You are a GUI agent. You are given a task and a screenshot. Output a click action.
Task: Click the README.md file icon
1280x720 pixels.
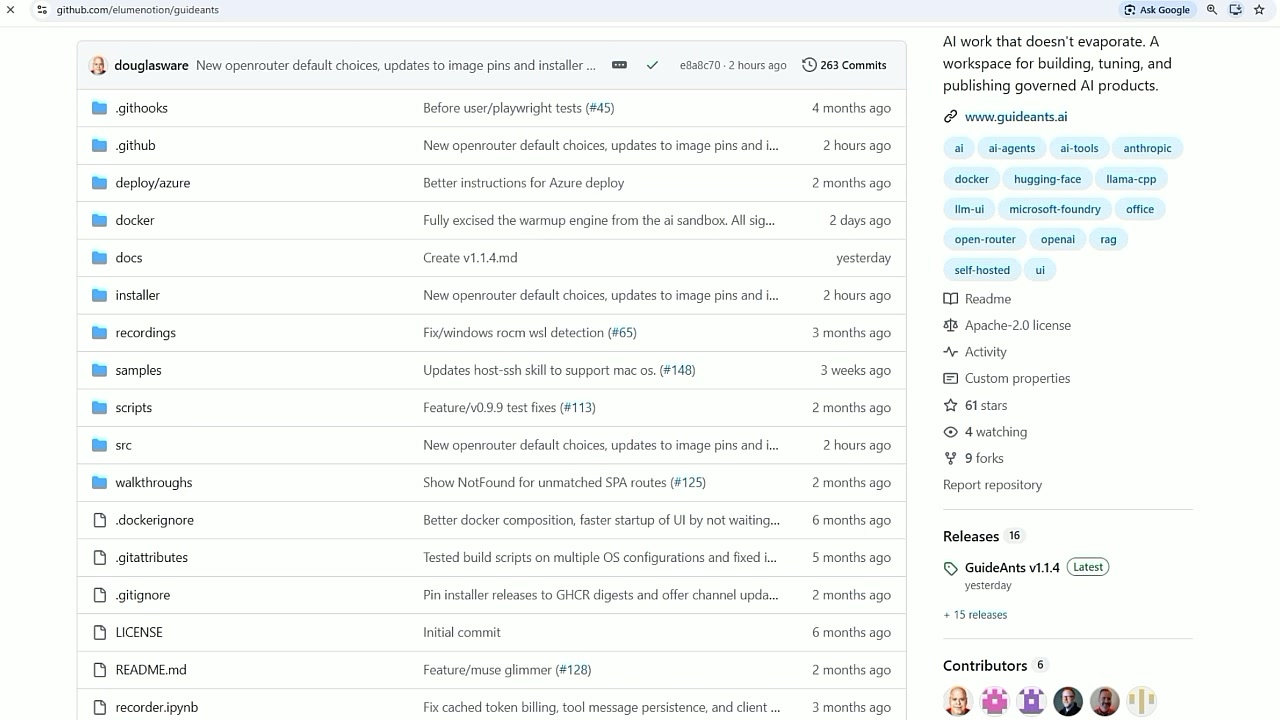point(99,670)
